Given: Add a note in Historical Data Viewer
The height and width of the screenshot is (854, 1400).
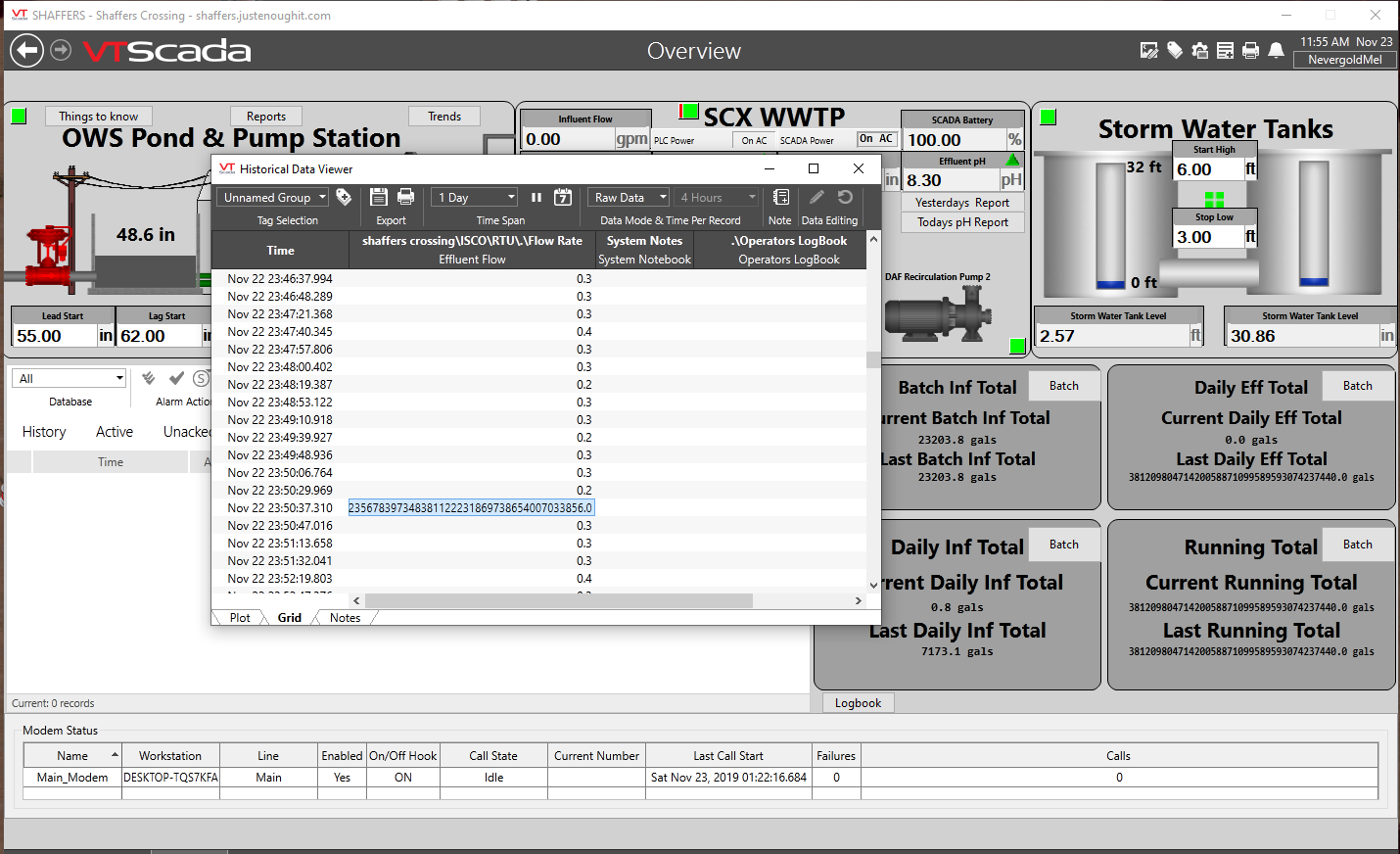Looking at the screenshot, I should 780,197.
